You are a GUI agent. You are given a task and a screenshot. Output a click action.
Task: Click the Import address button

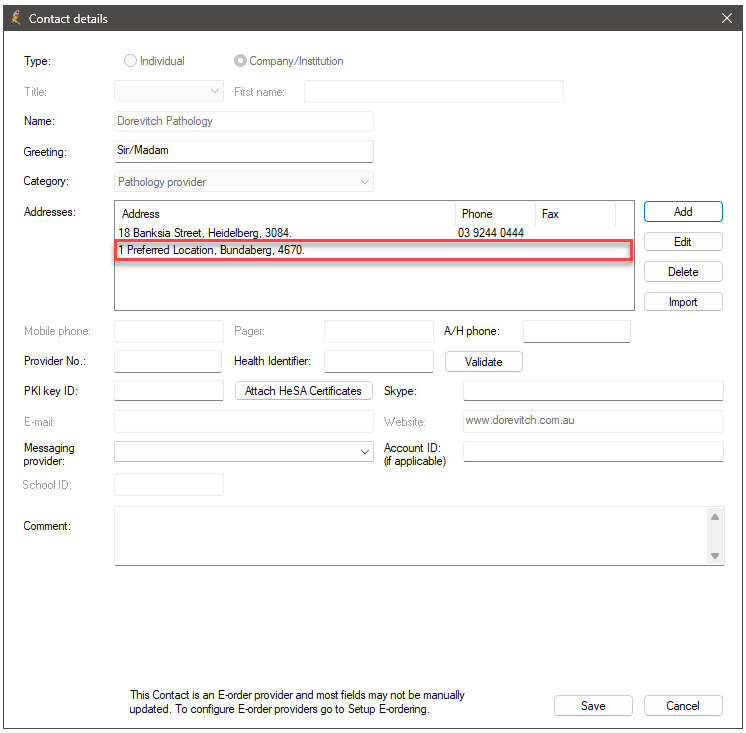coord(683,302)
